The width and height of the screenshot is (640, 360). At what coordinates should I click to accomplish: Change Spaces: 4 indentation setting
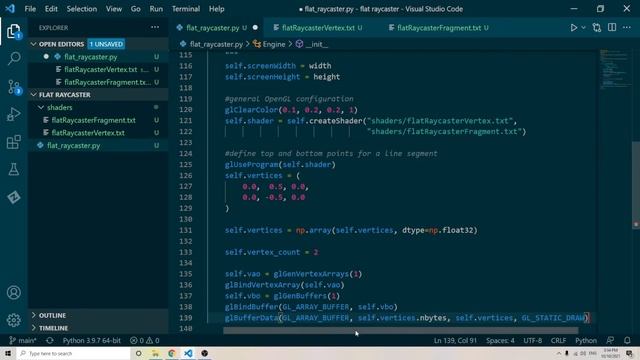point(500,340)
